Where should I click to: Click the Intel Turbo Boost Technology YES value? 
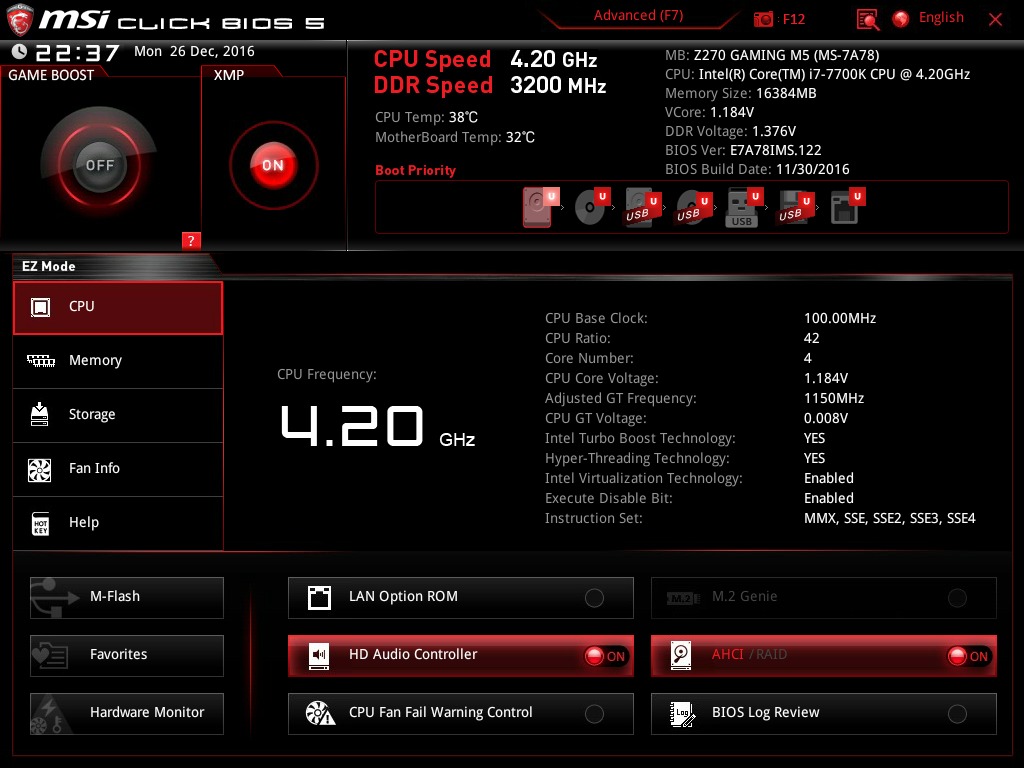(x=814, y=438)
